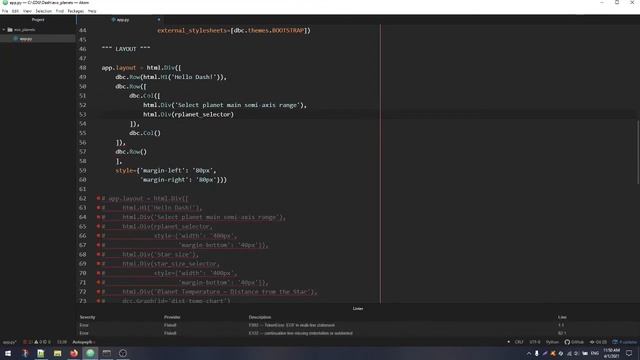
Task: Select app.py in the tree view
Action: [26, 39]
